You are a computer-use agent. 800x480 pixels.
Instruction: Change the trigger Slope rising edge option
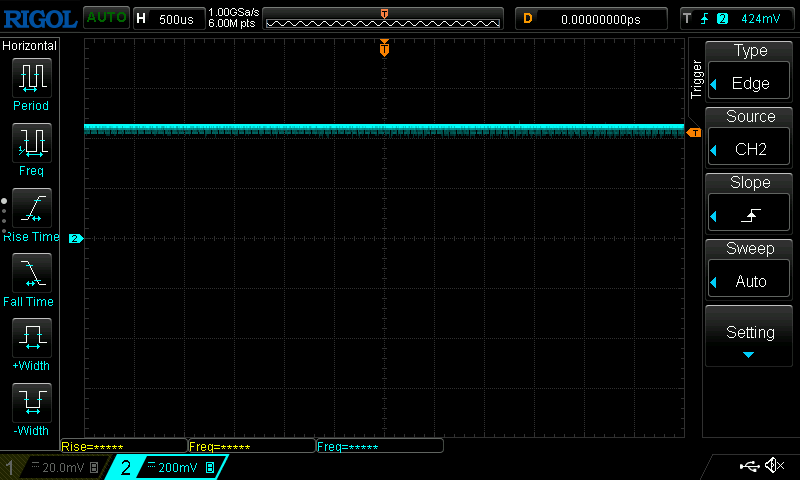click(x=750, y=205)
